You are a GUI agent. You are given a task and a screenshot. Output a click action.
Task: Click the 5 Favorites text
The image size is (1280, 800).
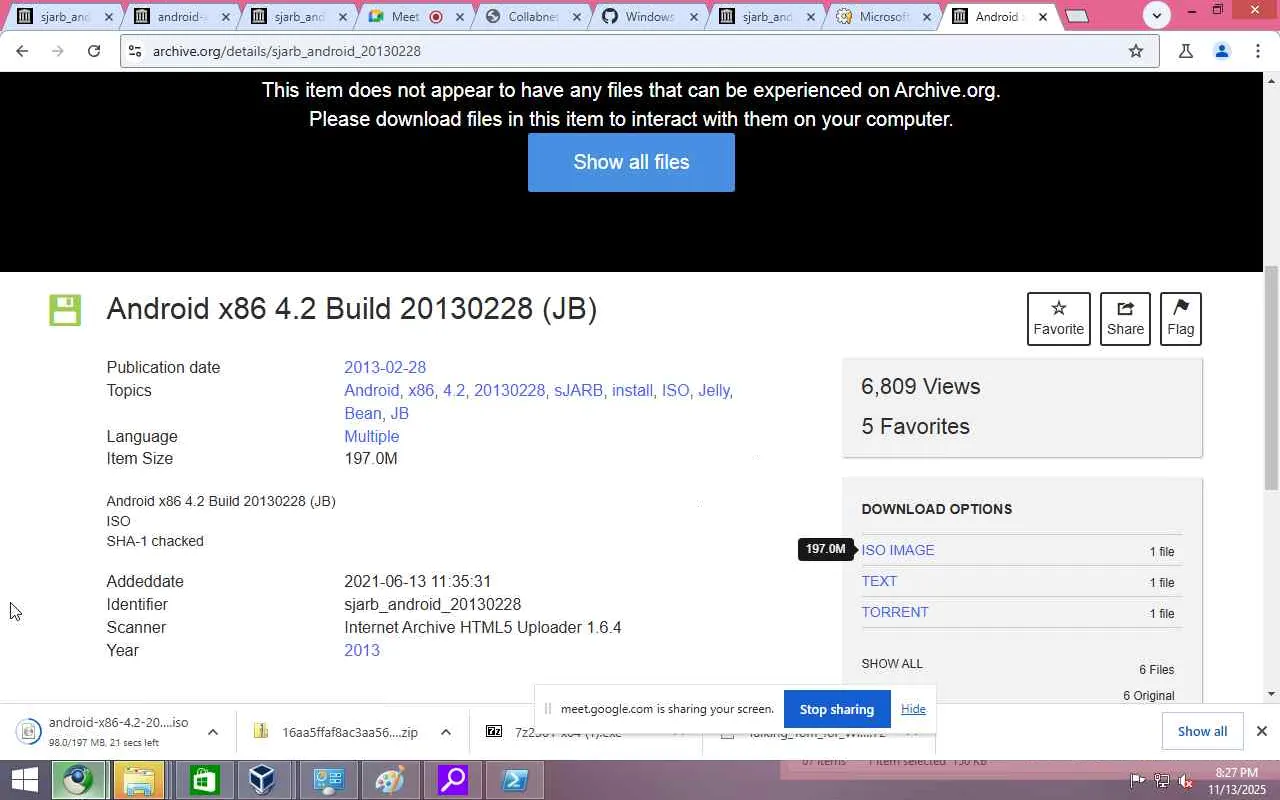click(915, 427)
